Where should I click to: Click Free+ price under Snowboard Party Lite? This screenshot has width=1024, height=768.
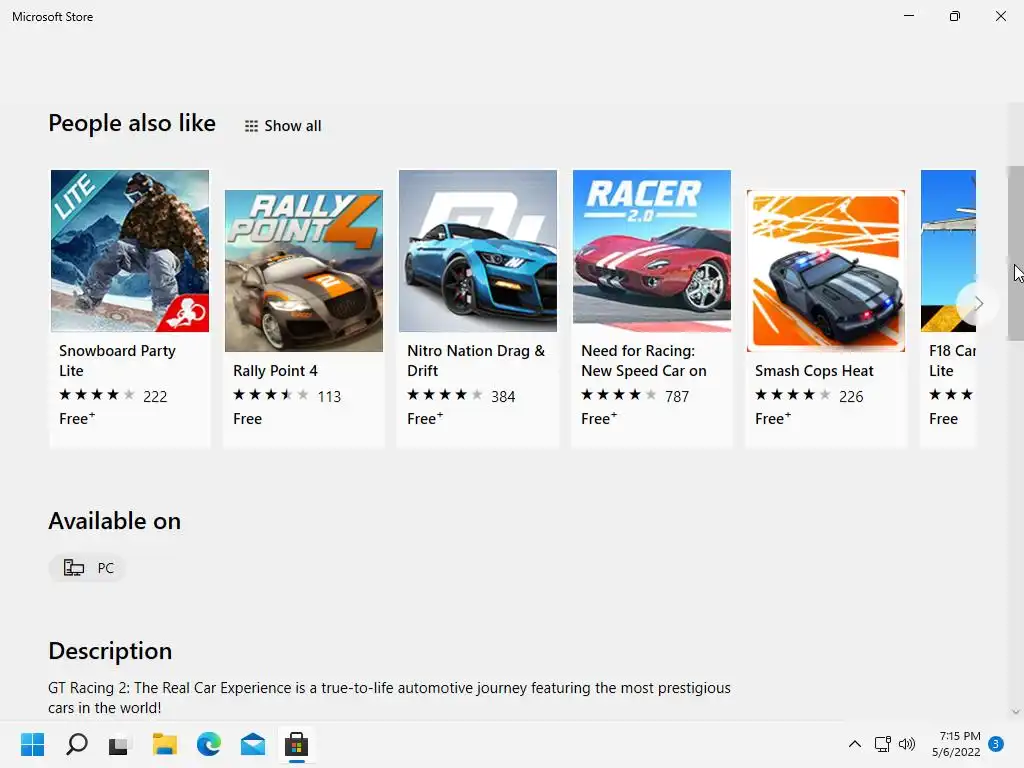pyautogui.click(x=77, y=419)
